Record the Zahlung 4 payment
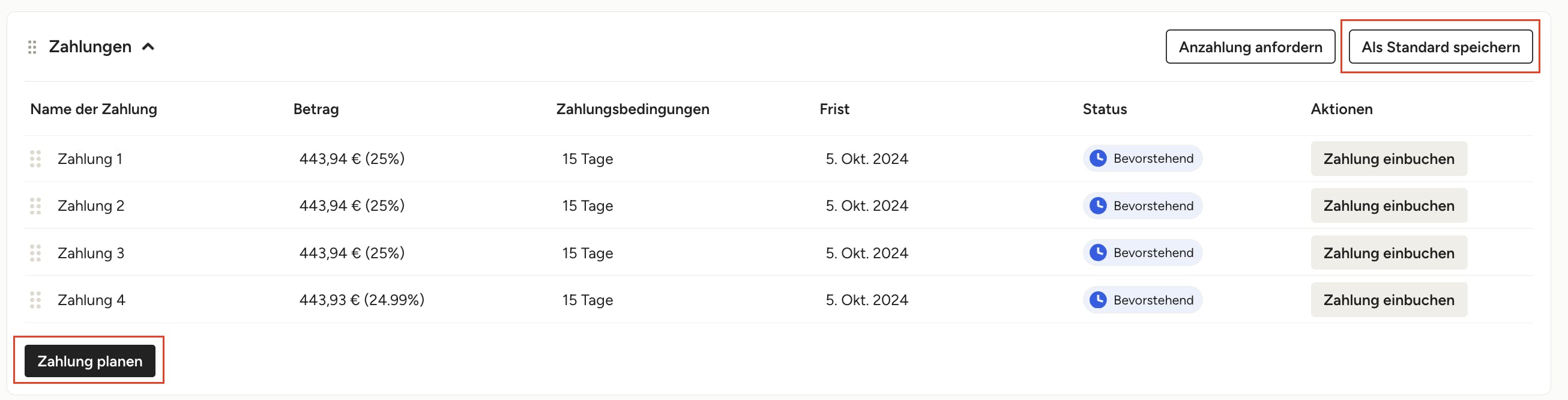Viewport: 1568px width, 400px height. (1389, 300)
